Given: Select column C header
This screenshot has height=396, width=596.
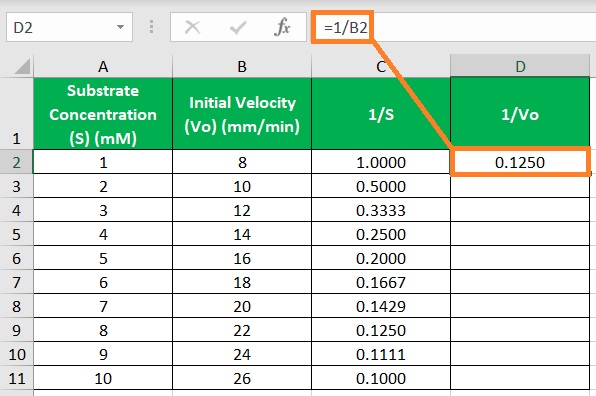Looking at the screenshot, I should 381,67.
